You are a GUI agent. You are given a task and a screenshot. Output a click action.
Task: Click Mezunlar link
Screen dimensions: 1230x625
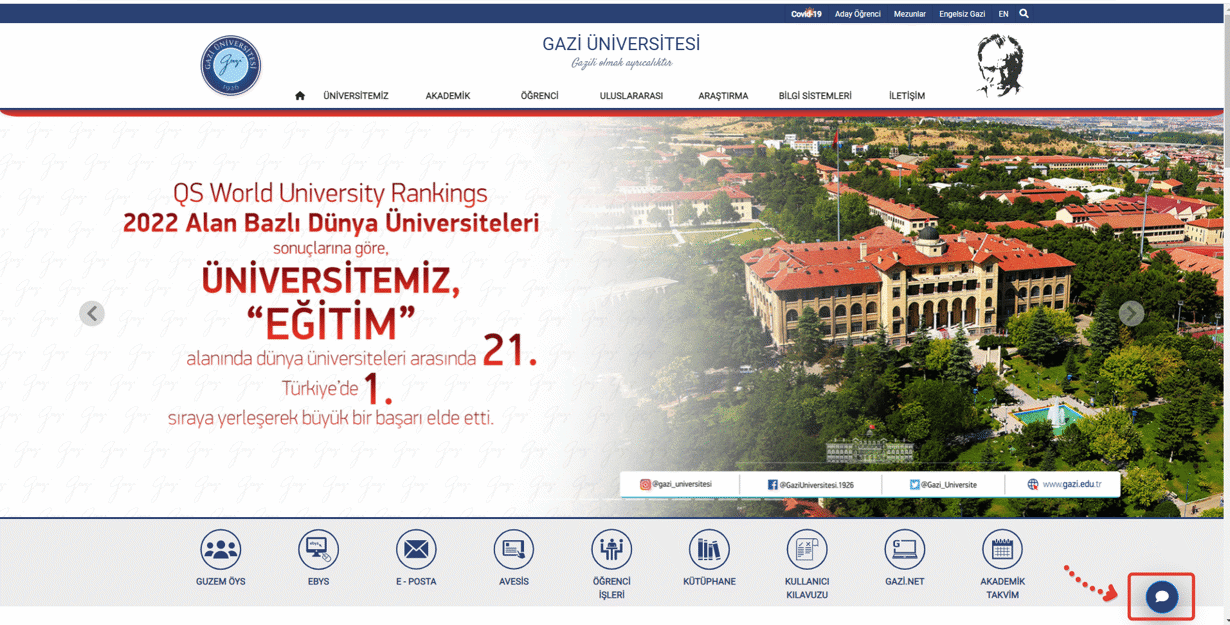pyautogui.click(x=910, y=14)
